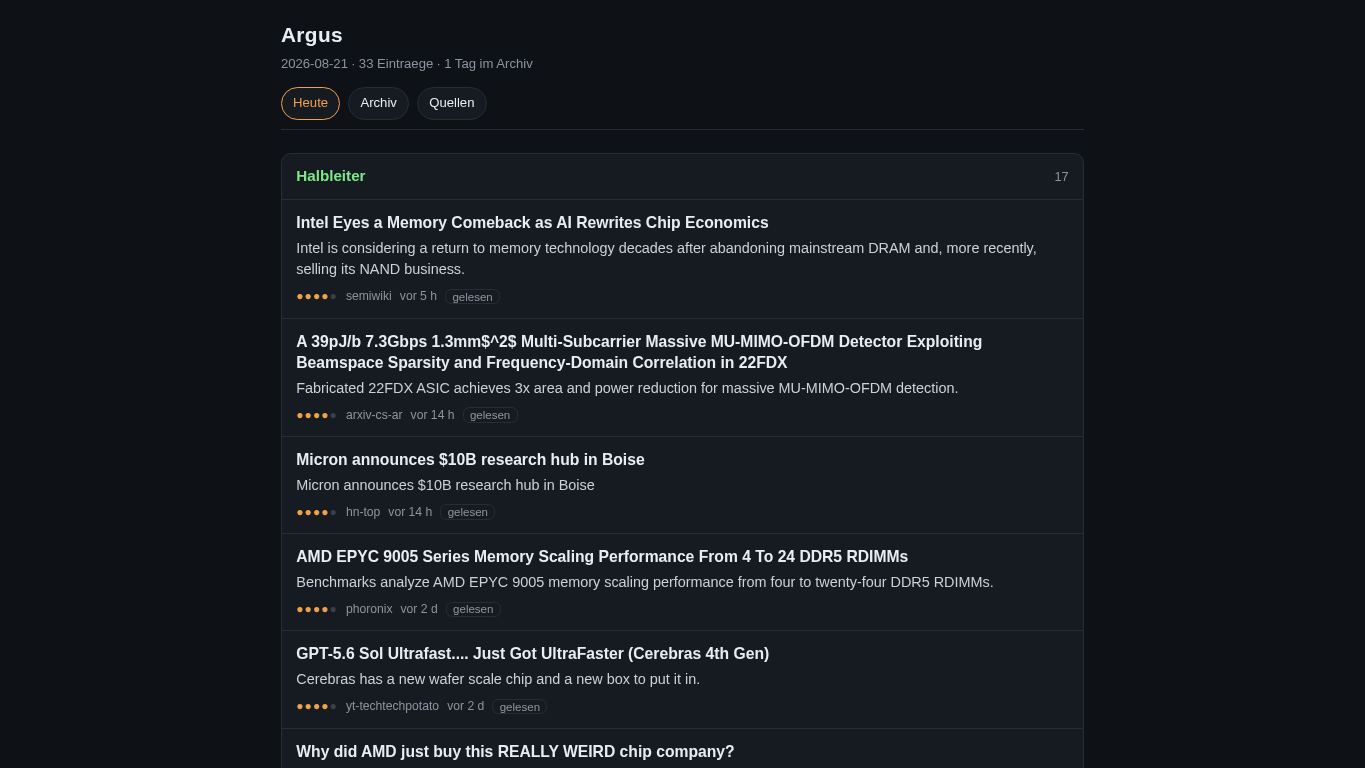1365x768 pixels.
Task: Click rating dots on arxiv-cs-ar entry
Action: 316,415
